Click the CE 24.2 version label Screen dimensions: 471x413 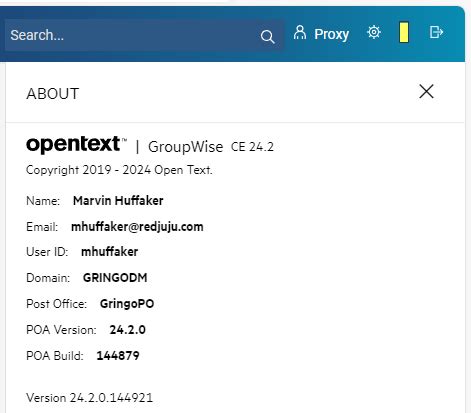(x=252, y=147)
